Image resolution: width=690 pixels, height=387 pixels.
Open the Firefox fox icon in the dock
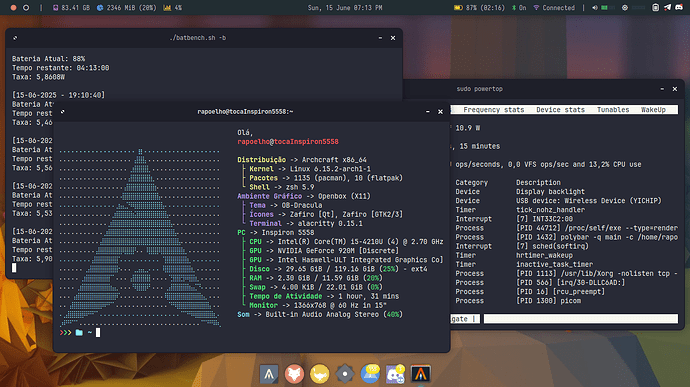[x=294, y=374]
